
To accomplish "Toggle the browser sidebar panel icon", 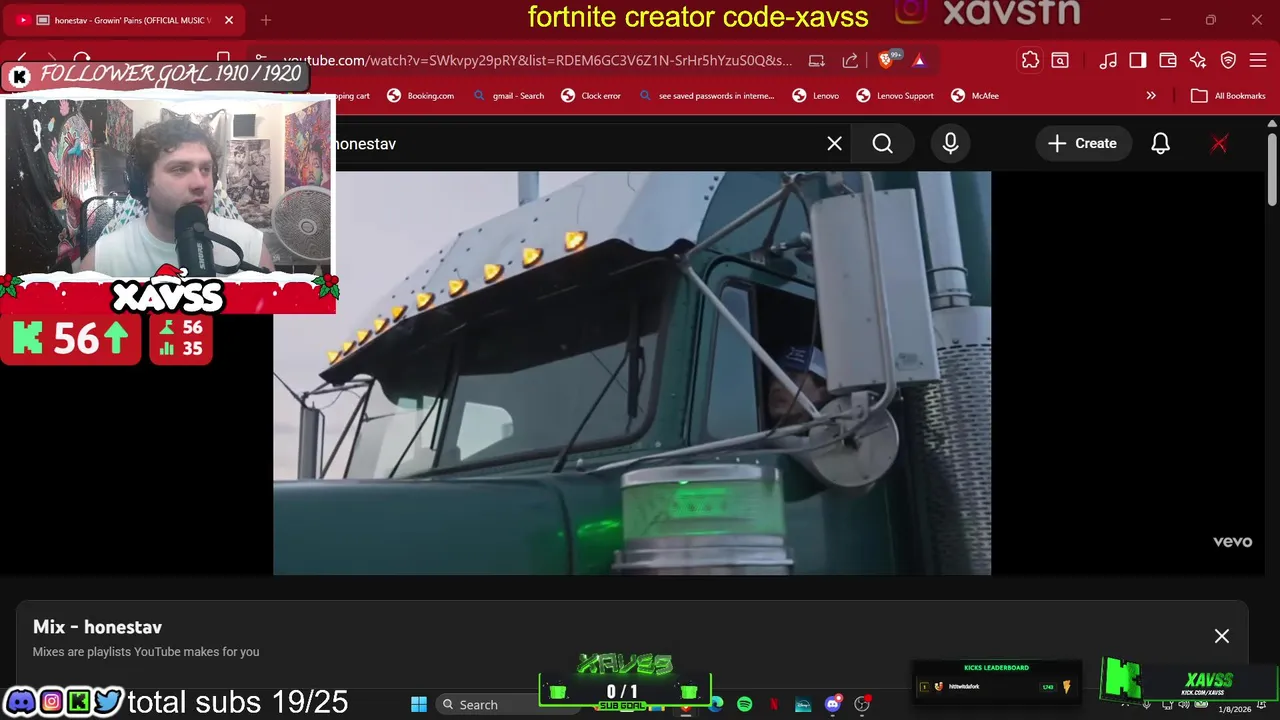I will point(1138,60).
